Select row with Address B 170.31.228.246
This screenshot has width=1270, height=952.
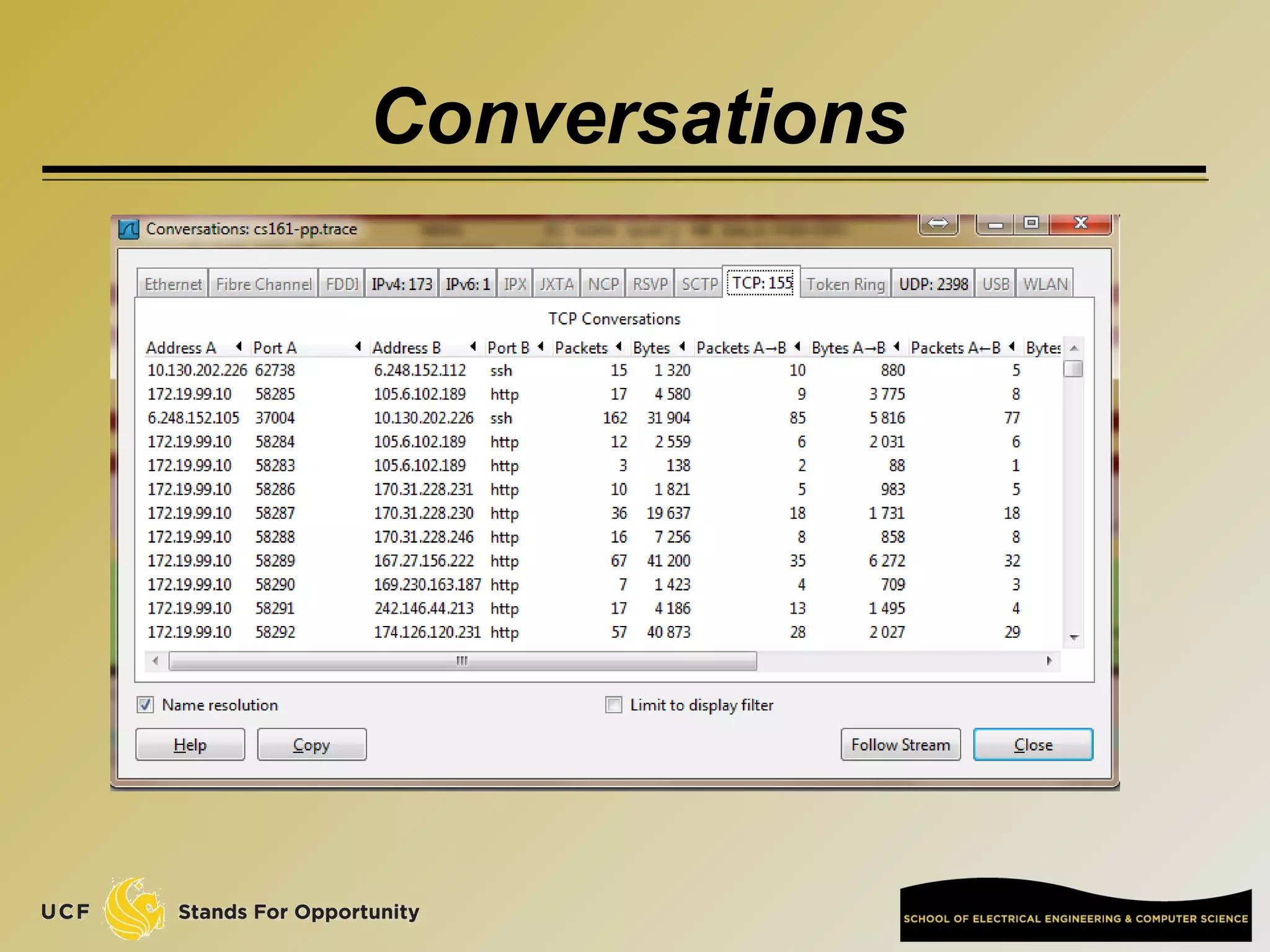(603, 537)
